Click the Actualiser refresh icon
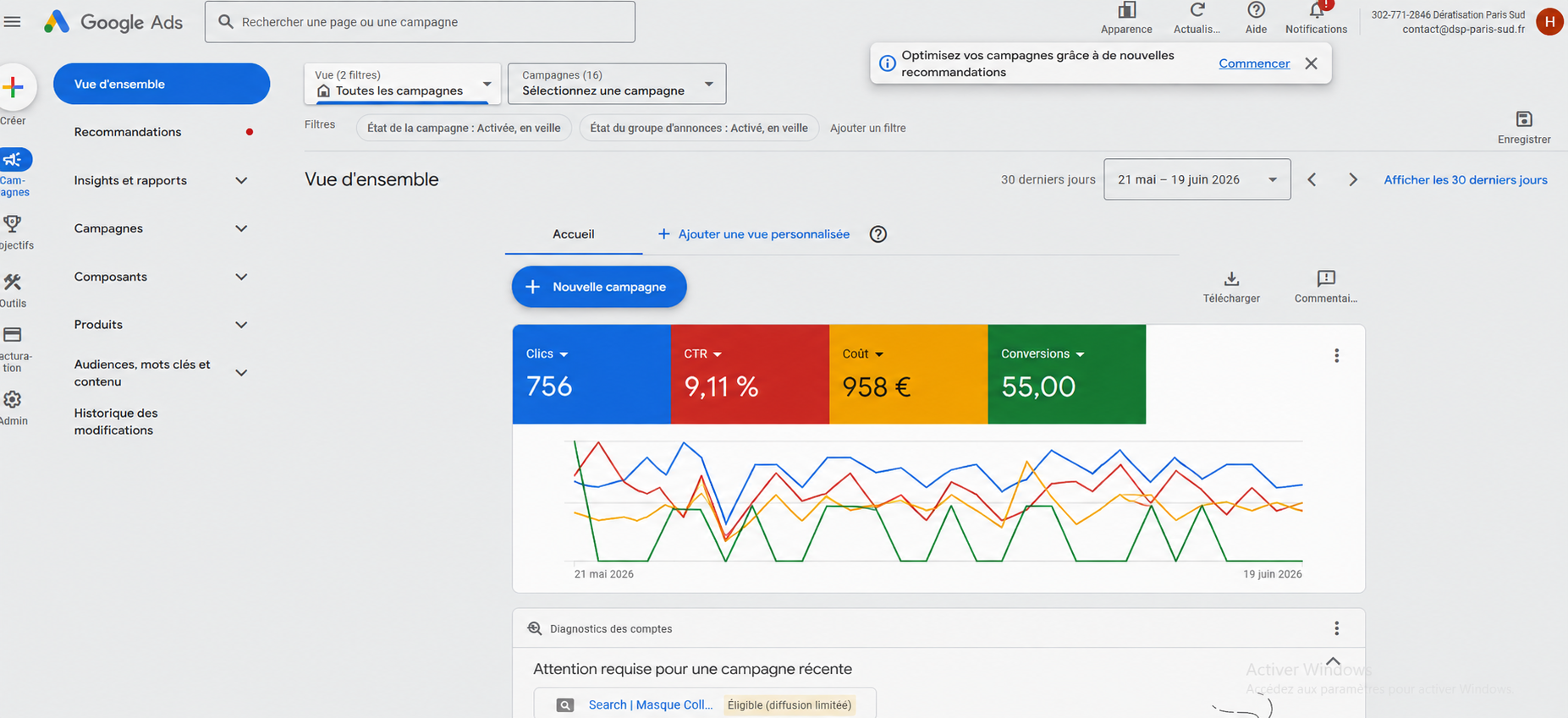The image size is (1568, 718). (x=1197, y=11)
